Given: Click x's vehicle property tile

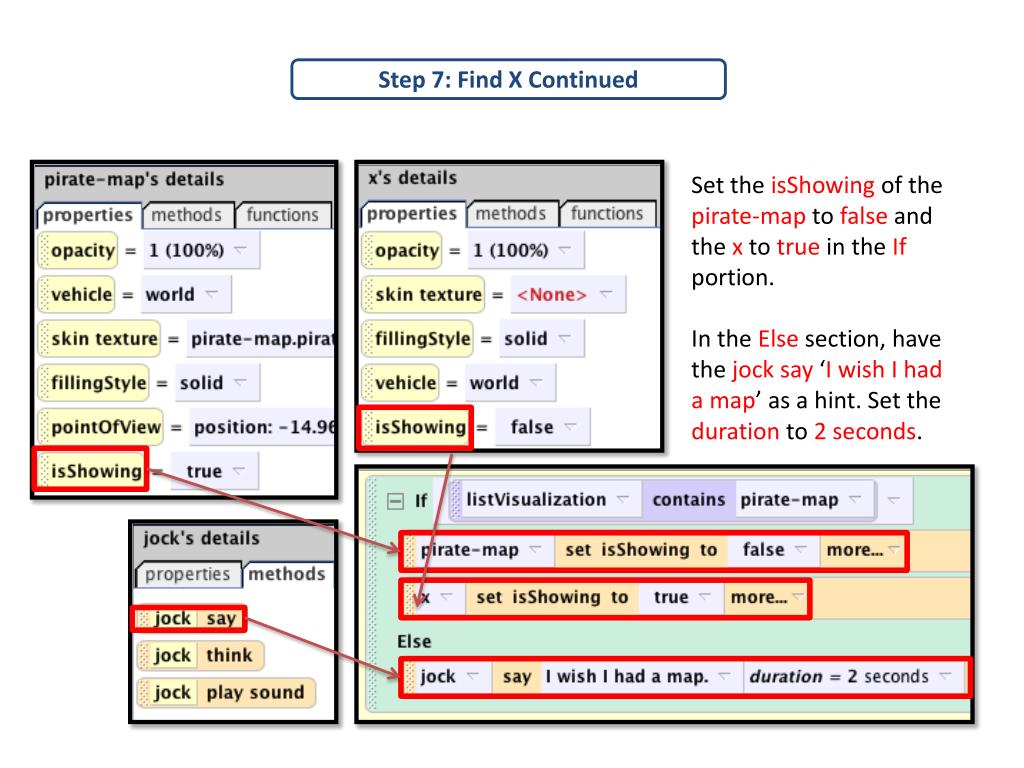Looking at the screenshot, I should coord(400,383).
